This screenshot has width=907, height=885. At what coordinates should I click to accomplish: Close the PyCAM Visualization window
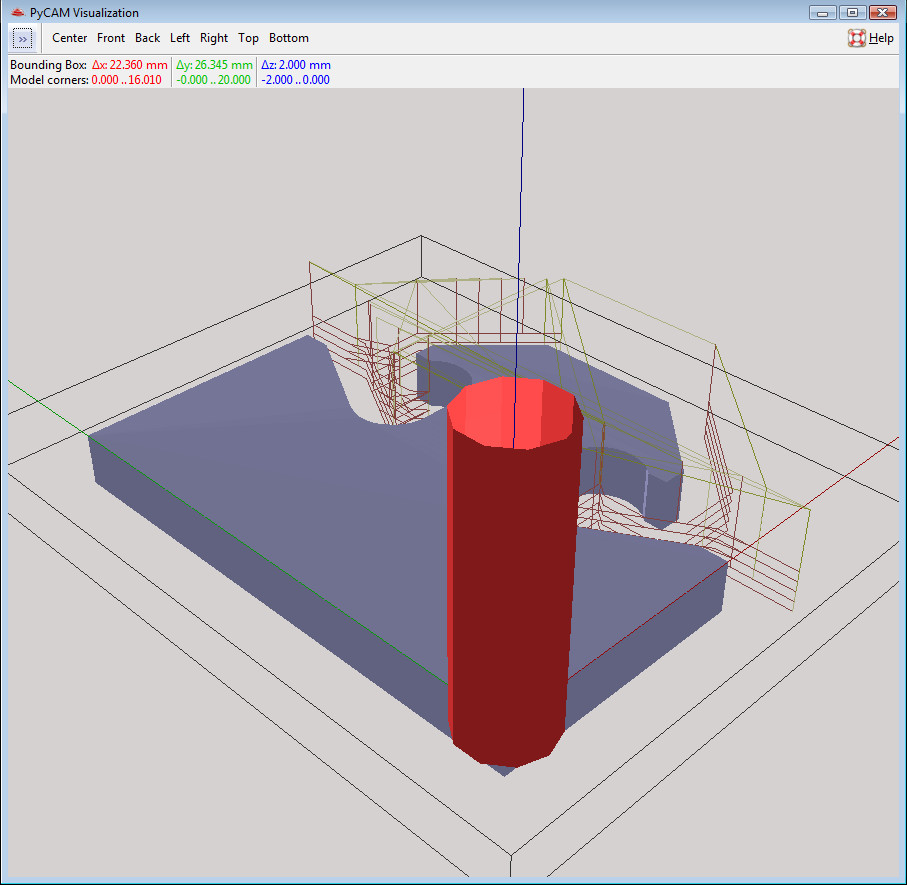point(881,13)
